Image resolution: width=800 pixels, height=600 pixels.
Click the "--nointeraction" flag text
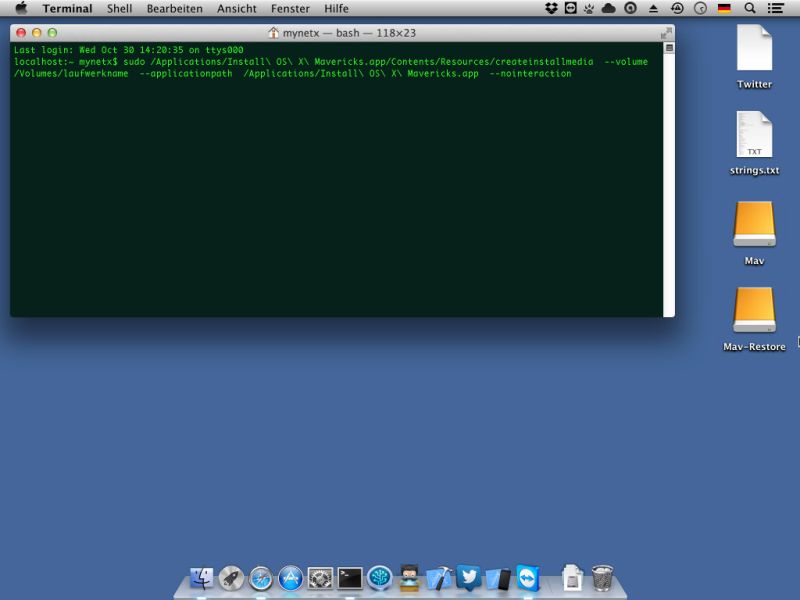pos(531,73)
